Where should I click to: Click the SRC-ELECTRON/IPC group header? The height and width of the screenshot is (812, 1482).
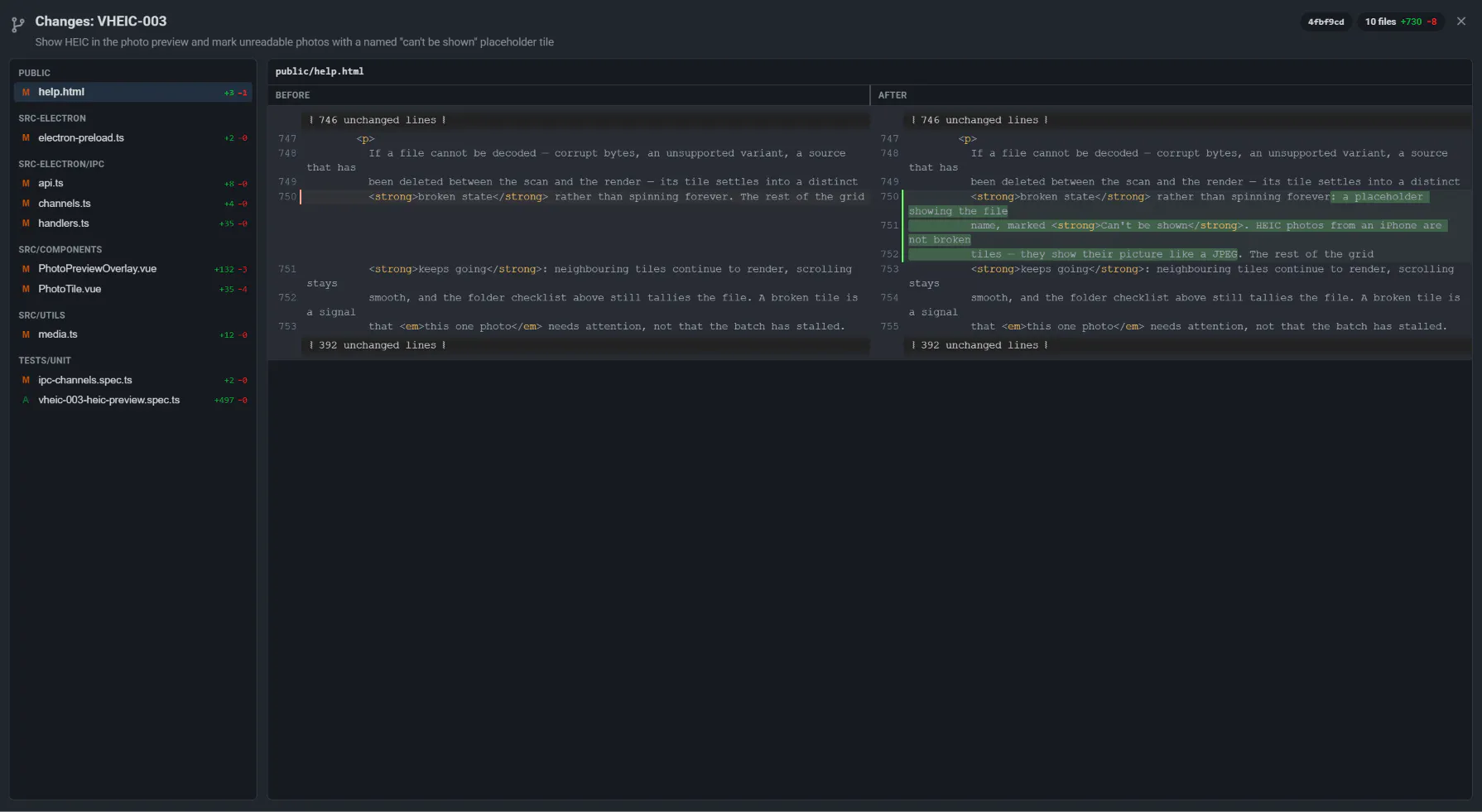point(61,164)
